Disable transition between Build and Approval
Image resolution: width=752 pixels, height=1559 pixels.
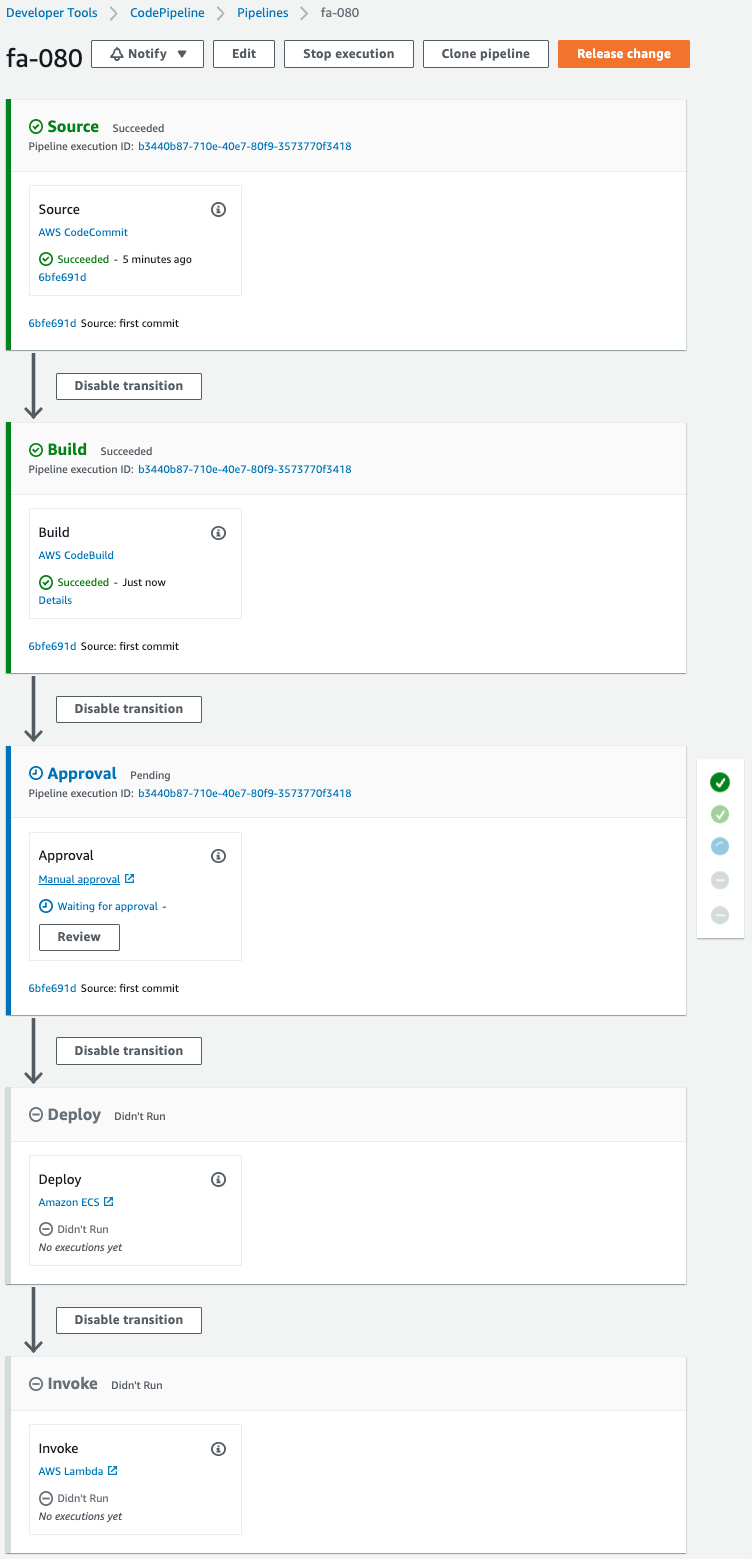coord(129,709)
